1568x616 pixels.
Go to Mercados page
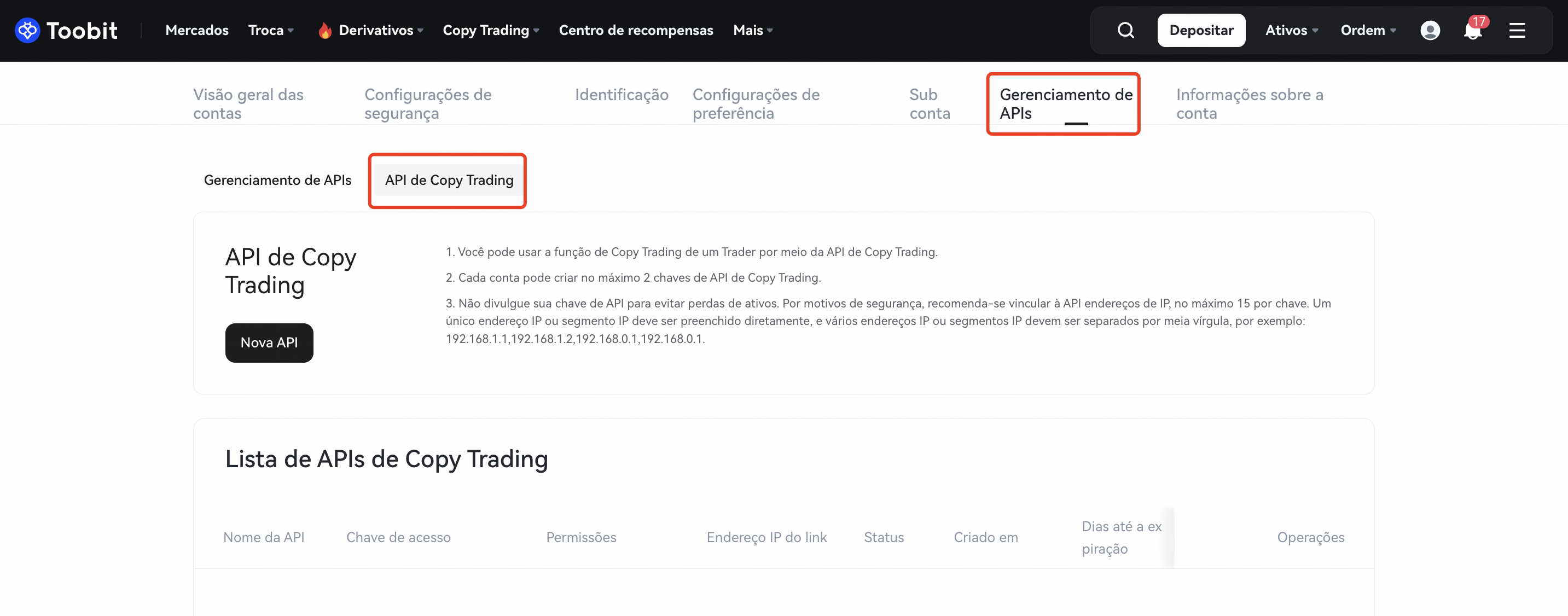pyautogui.click(x=196, y=31)
